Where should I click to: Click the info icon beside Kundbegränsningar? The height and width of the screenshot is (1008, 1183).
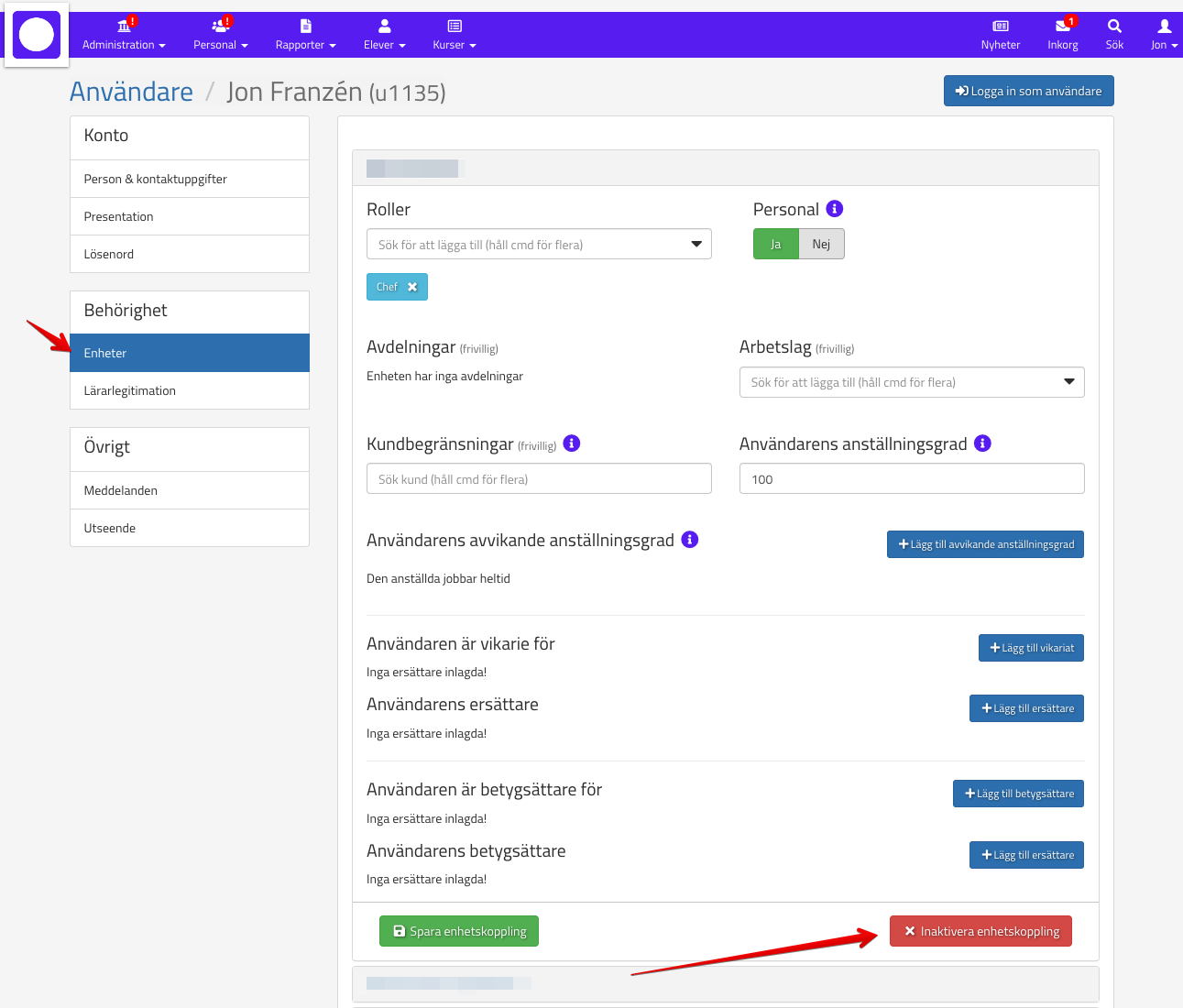pyautogui.click(x=571, y=444)
